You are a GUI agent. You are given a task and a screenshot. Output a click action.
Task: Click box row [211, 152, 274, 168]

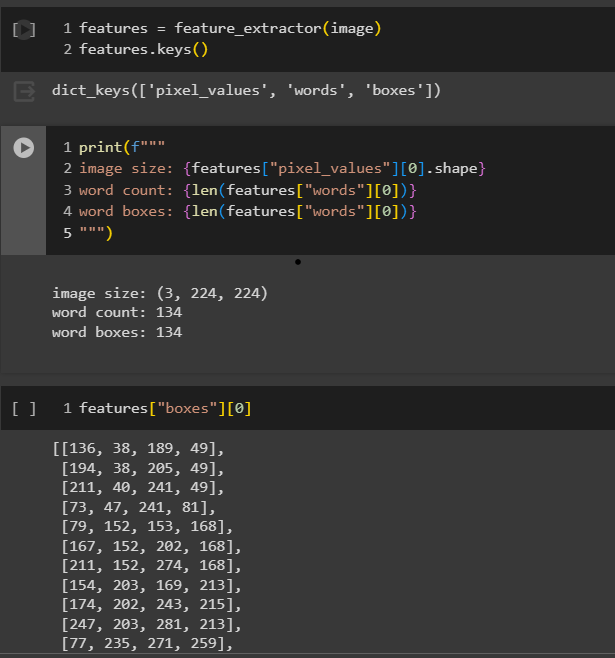coord(151,566)
